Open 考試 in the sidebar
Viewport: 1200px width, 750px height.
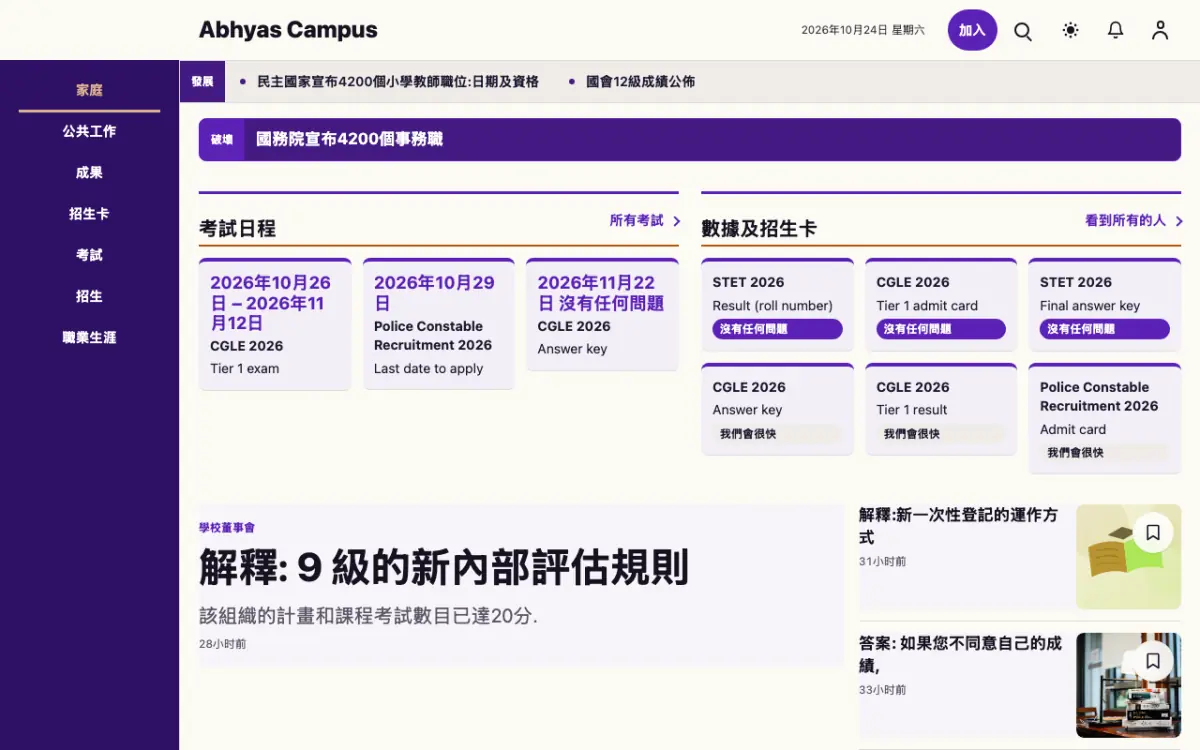pyautogui.click(x=89, y=255)
